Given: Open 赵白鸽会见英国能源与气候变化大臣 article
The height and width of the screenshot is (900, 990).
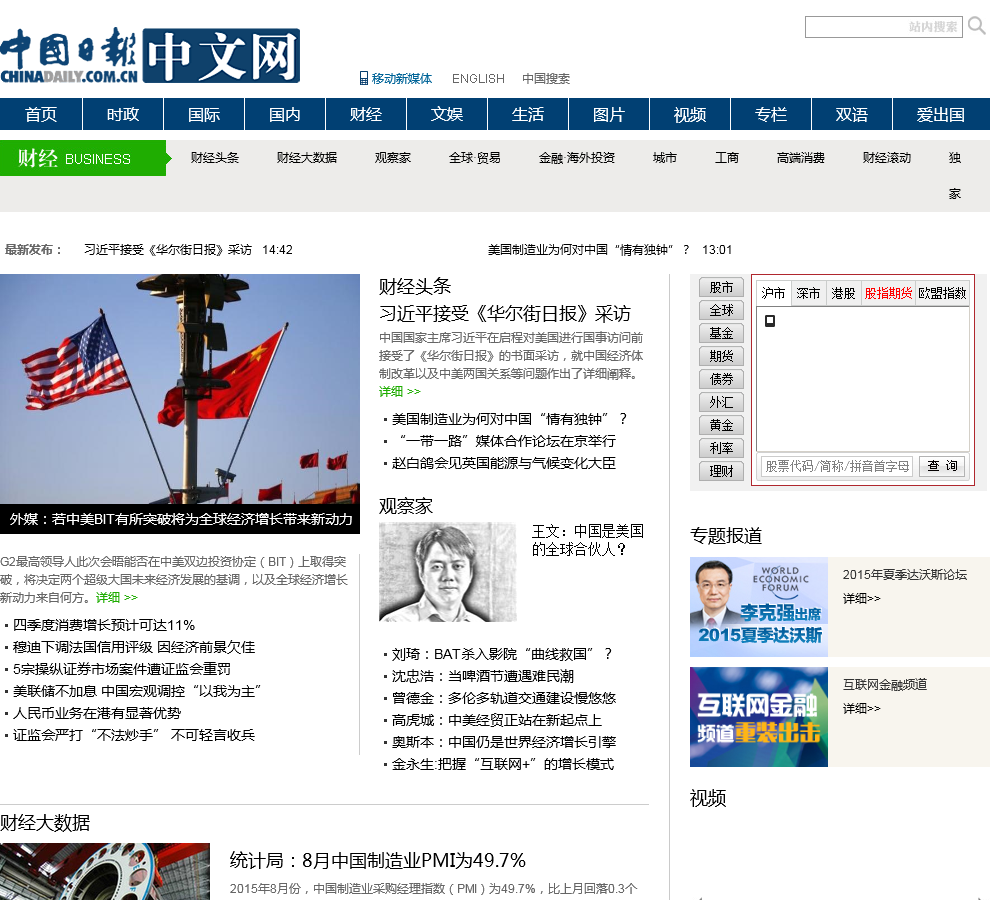Looking at the screenshot, I should pos(503,463).
